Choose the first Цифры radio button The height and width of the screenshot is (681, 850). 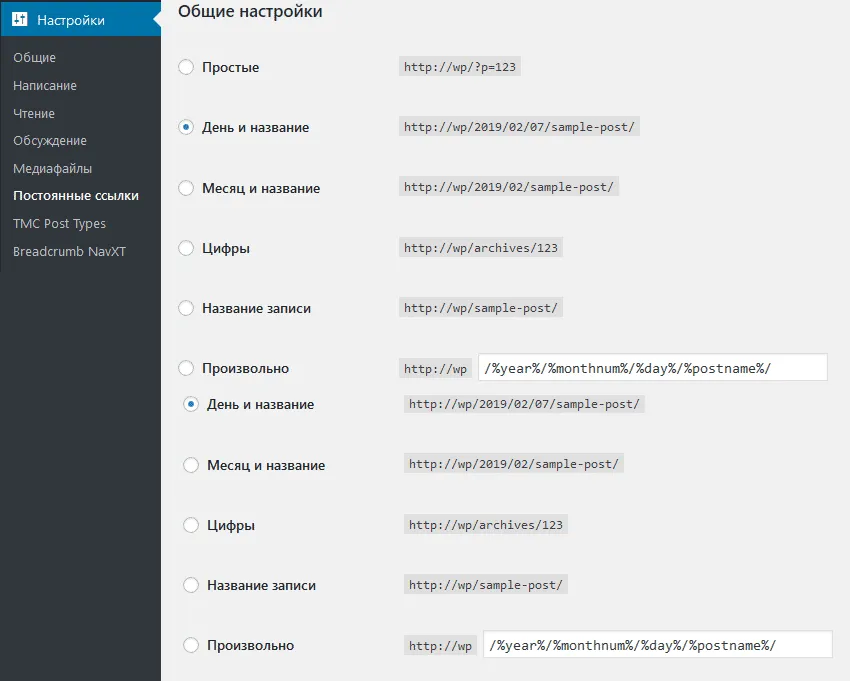(x=186, y=248)
